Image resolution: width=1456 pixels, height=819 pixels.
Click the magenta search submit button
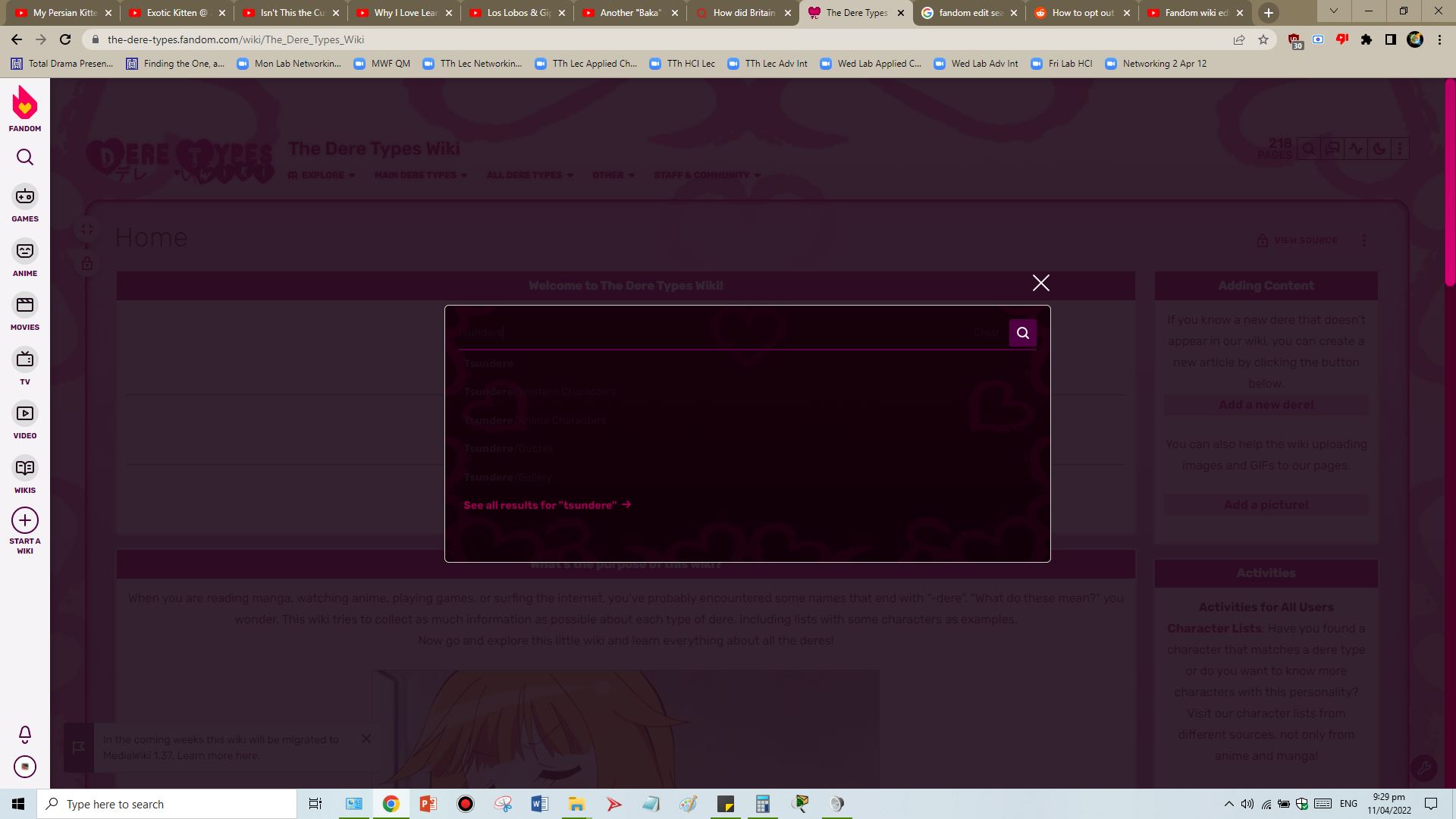point(1022,333)
